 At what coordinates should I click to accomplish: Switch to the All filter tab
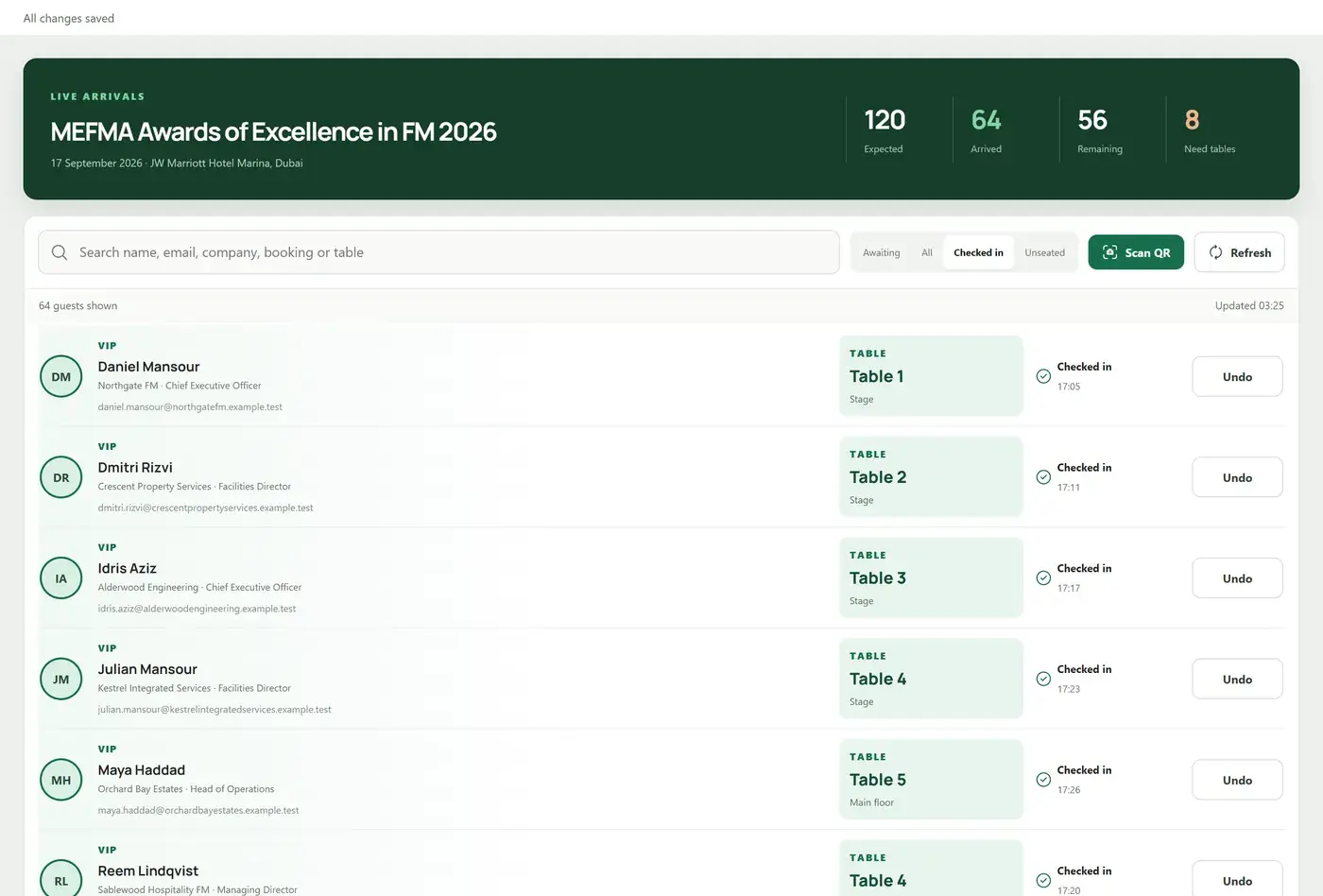coord(927,252)
